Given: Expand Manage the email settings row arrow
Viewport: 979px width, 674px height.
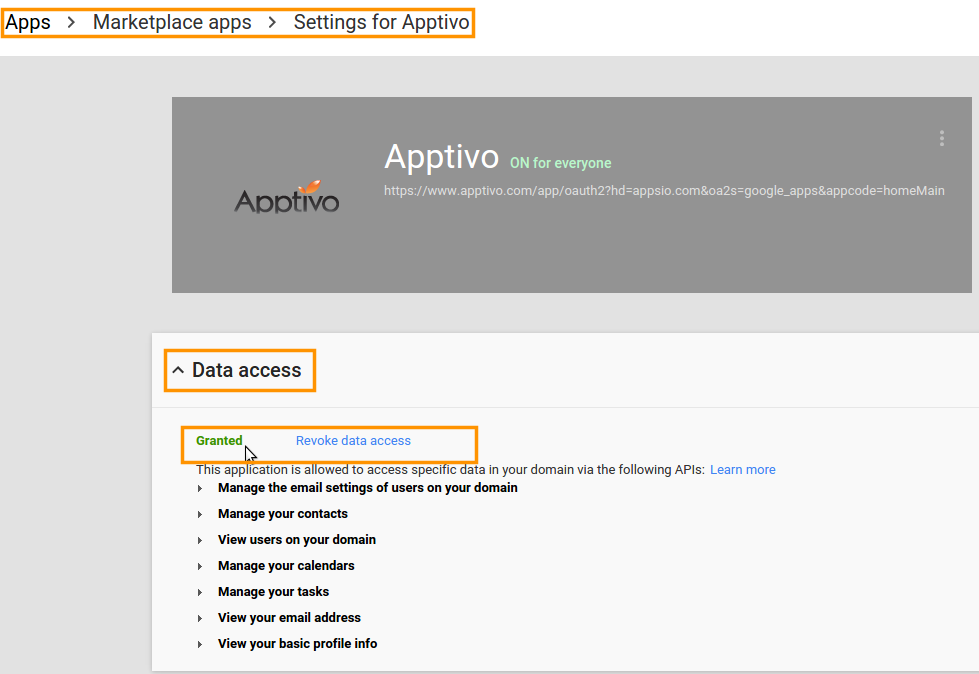Looking at the screenshot, I should tap(200, 489).
